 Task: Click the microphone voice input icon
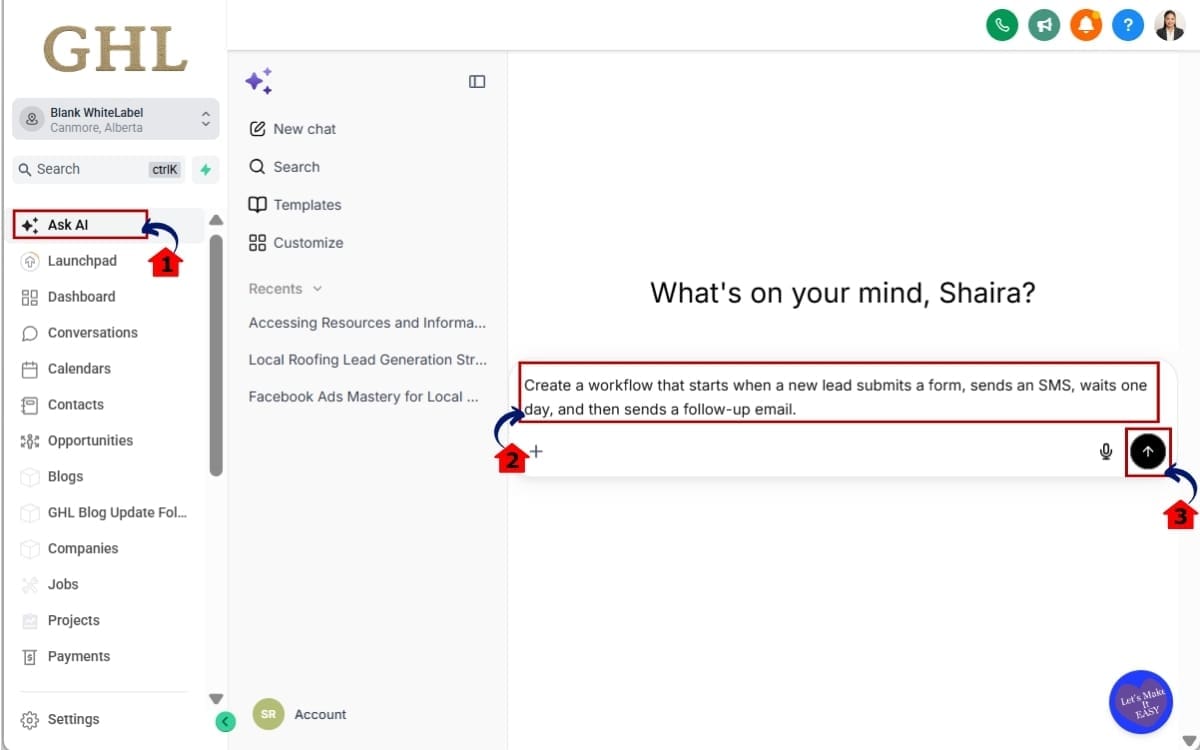pos(1106,452)
